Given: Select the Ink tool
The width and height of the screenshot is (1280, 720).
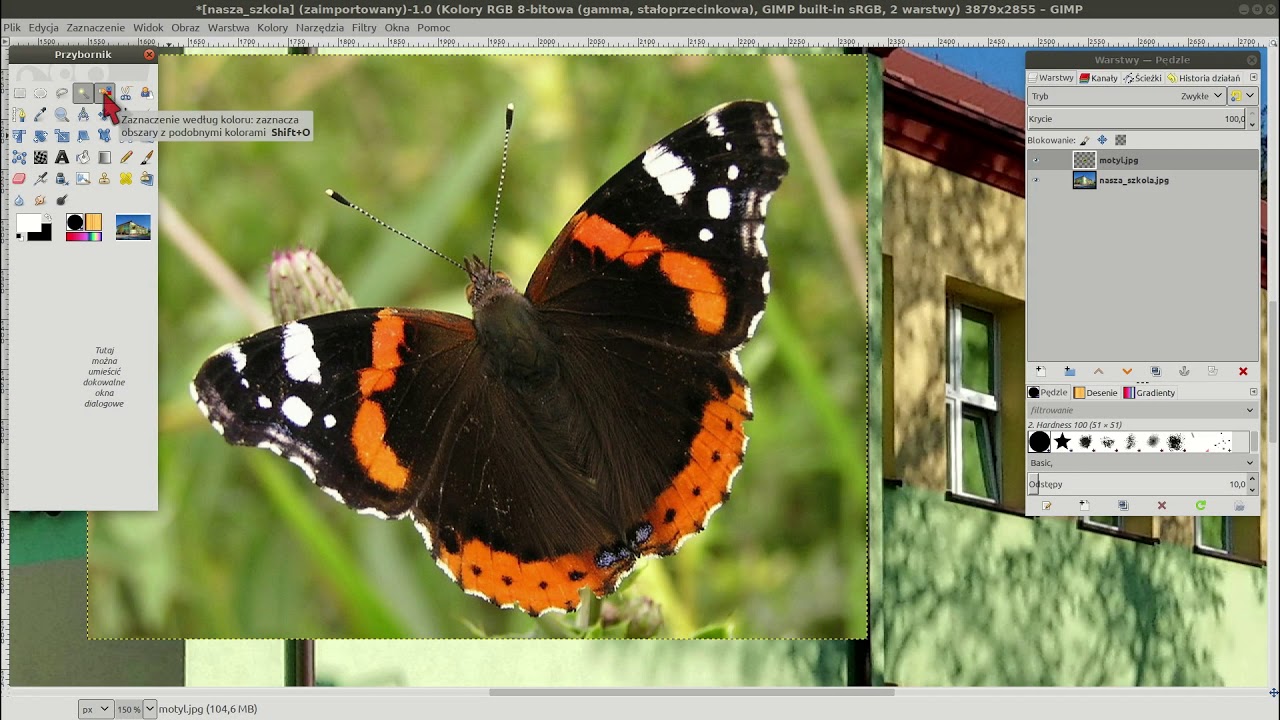Looking at the screenshot, I should pyautogui.click(x=62, y=178).
